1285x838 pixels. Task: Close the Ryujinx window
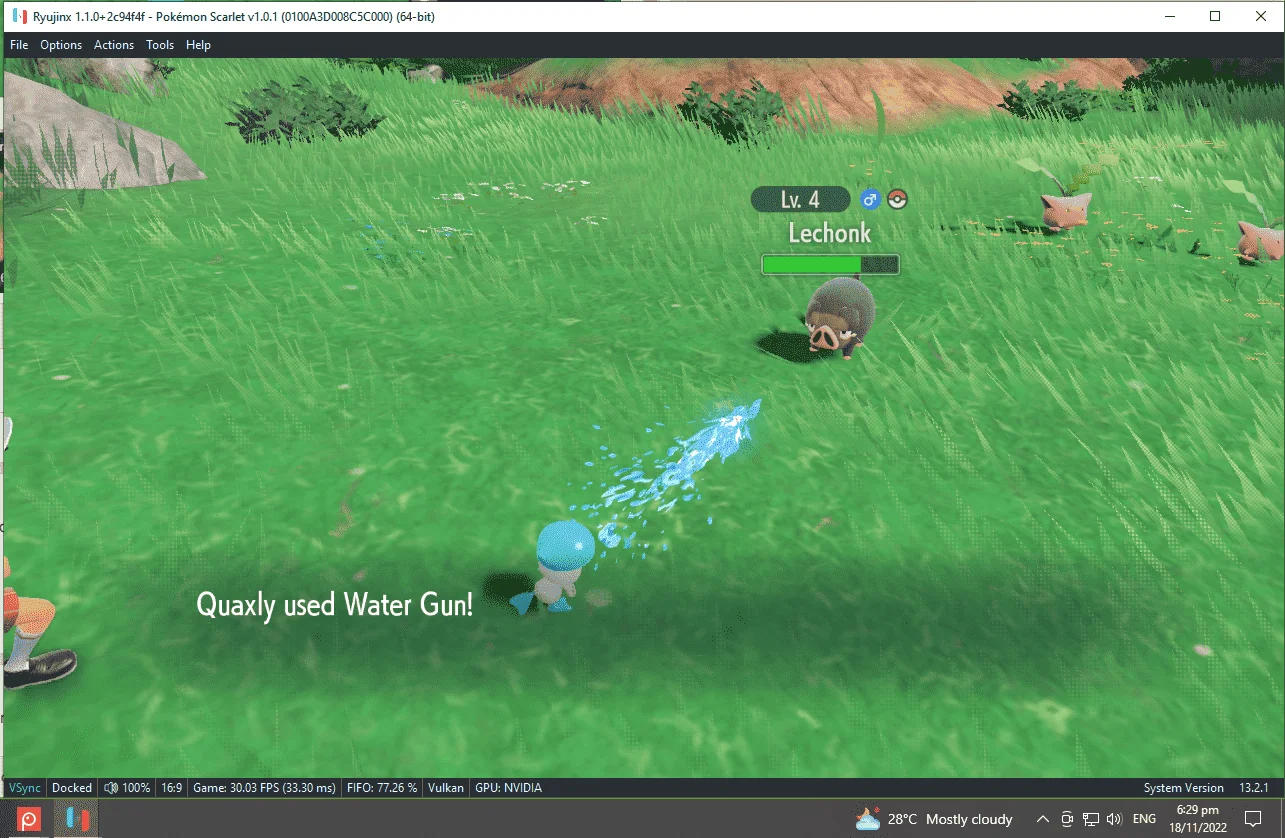(x=1261, y=16)
